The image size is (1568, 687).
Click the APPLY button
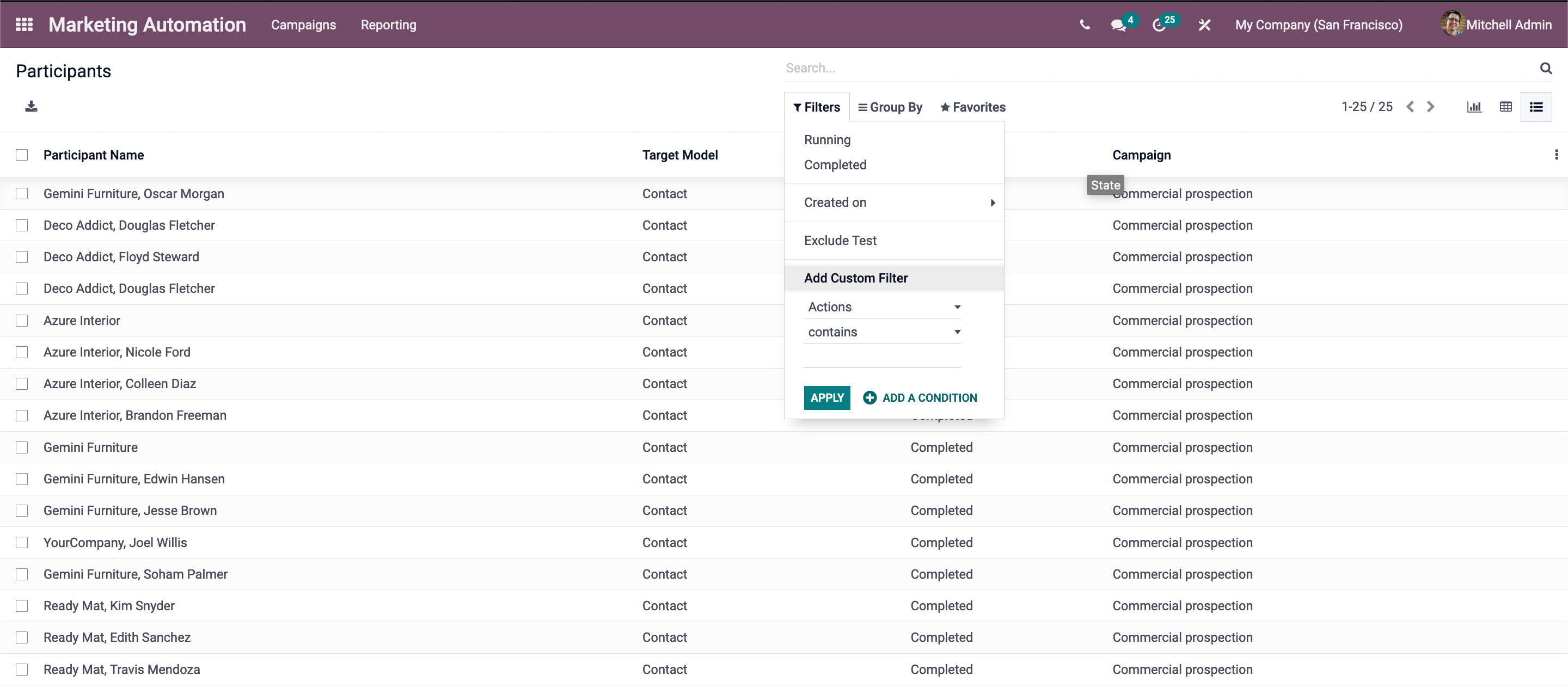point(826,397)
